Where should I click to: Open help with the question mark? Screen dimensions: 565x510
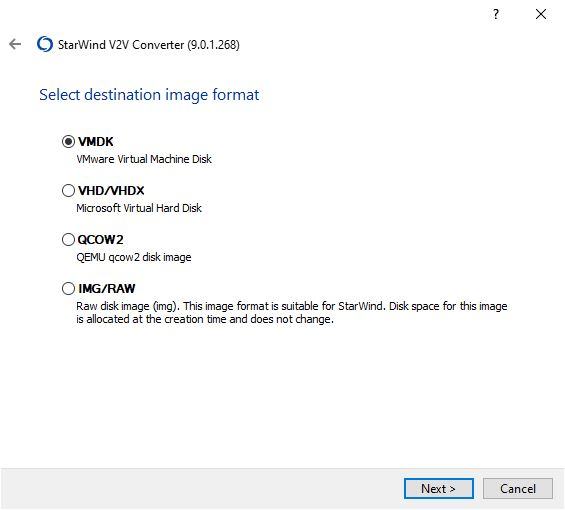(x=496, y=14)
